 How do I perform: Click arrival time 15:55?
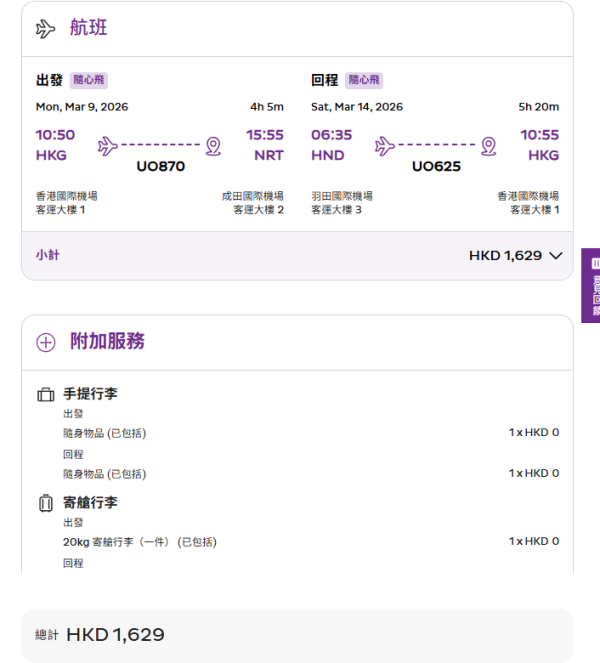click(265, 135)
